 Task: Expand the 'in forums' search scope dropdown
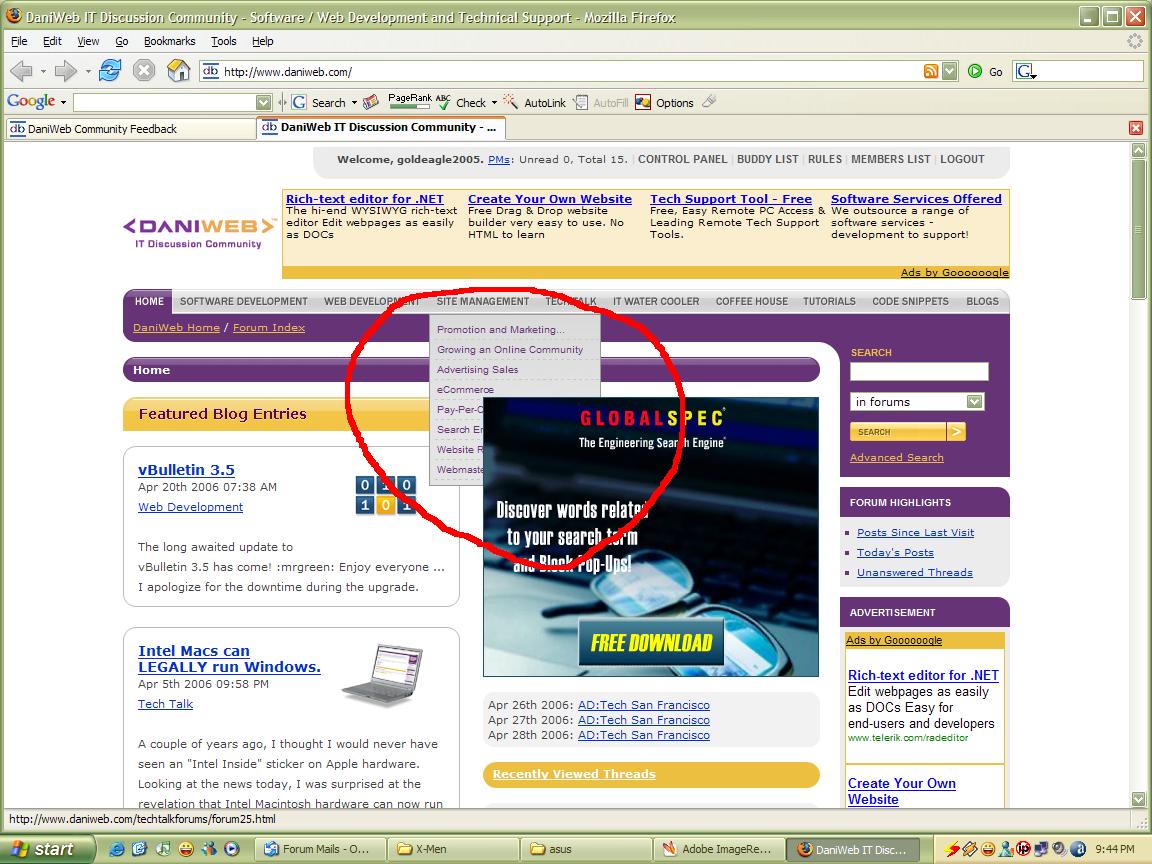point(974,401)
